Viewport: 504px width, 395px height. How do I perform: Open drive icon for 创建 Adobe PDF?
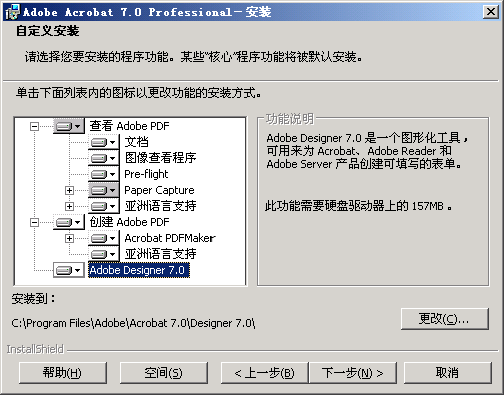click(69, 222)
